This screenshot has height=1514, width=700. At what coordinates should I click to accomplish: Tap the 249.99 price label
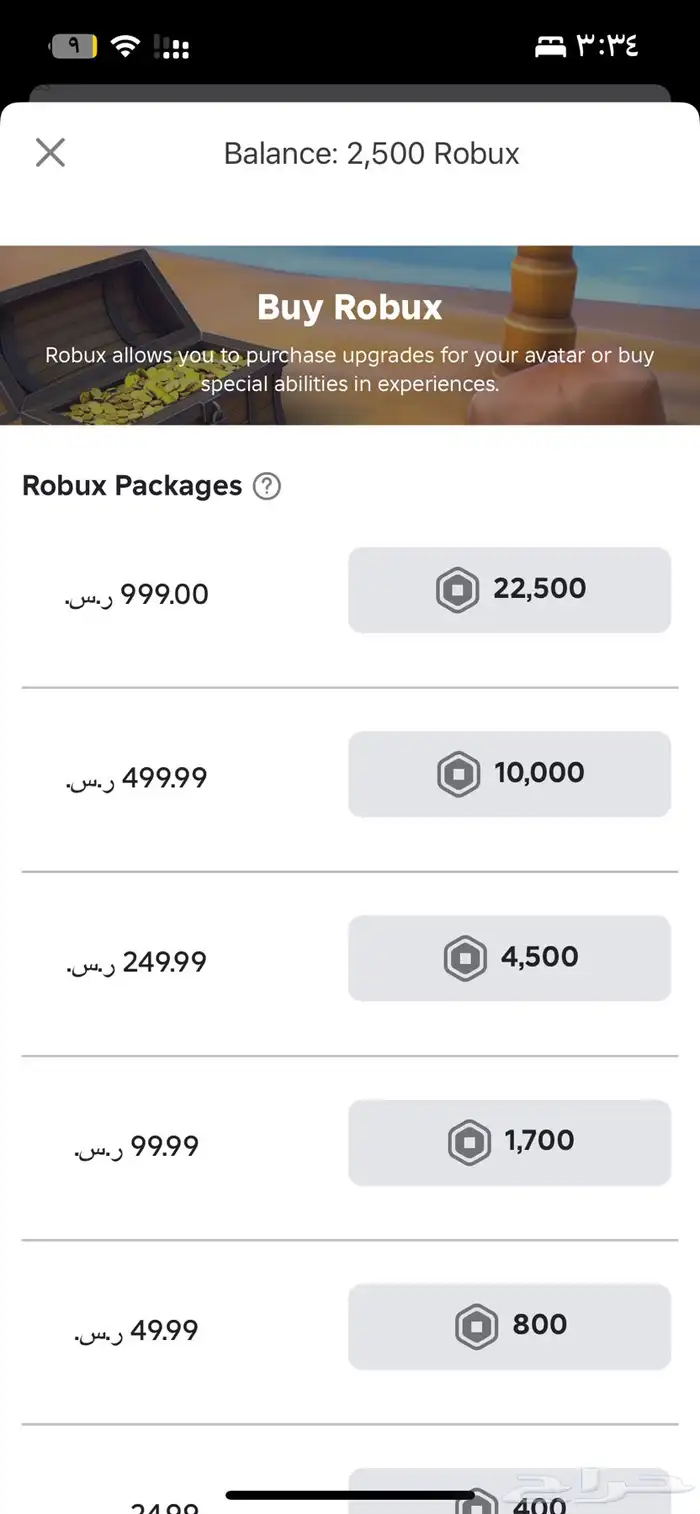coord(137,963)
